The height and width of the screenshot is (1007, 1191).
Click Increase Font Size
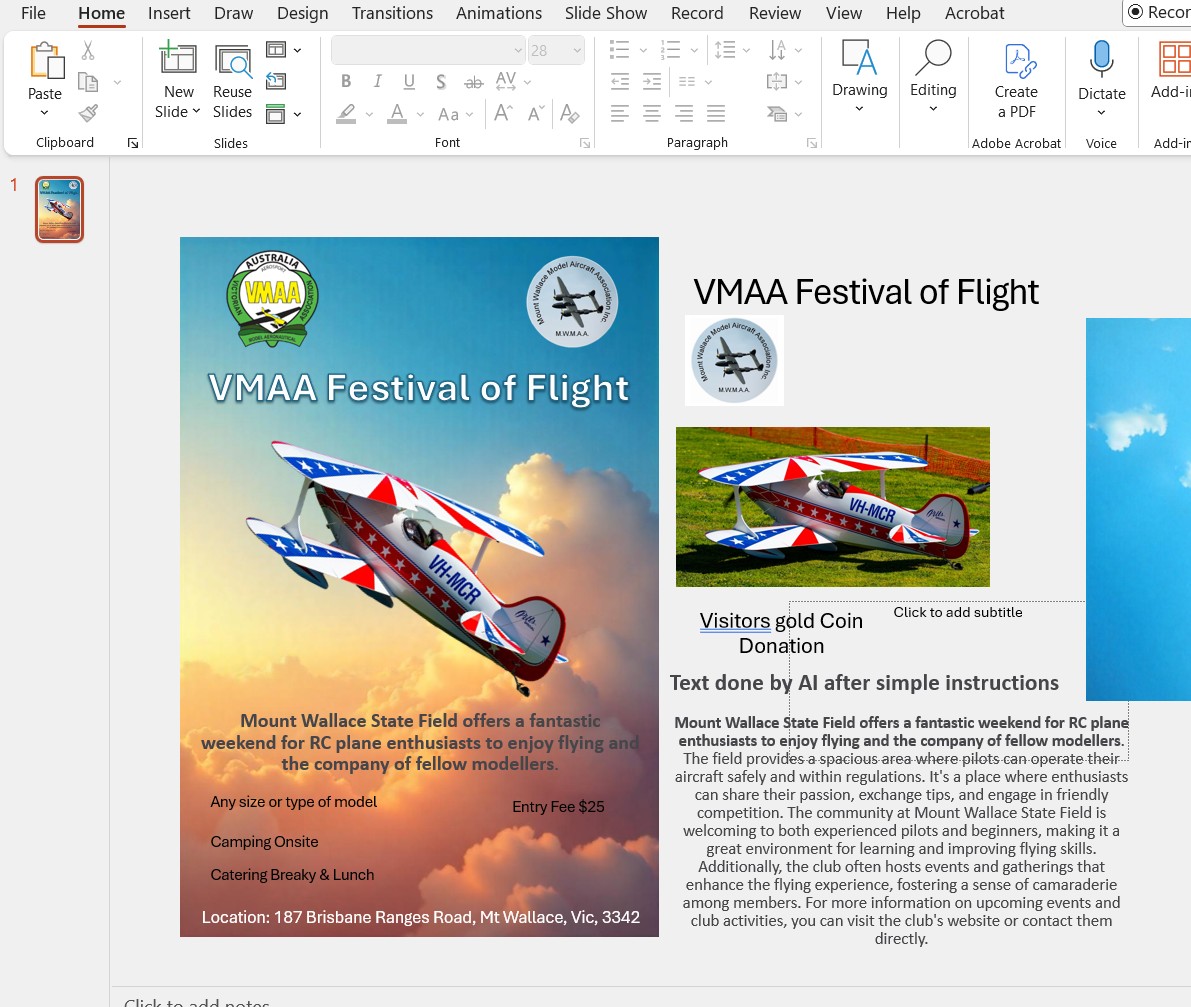[x=503, y=114]
